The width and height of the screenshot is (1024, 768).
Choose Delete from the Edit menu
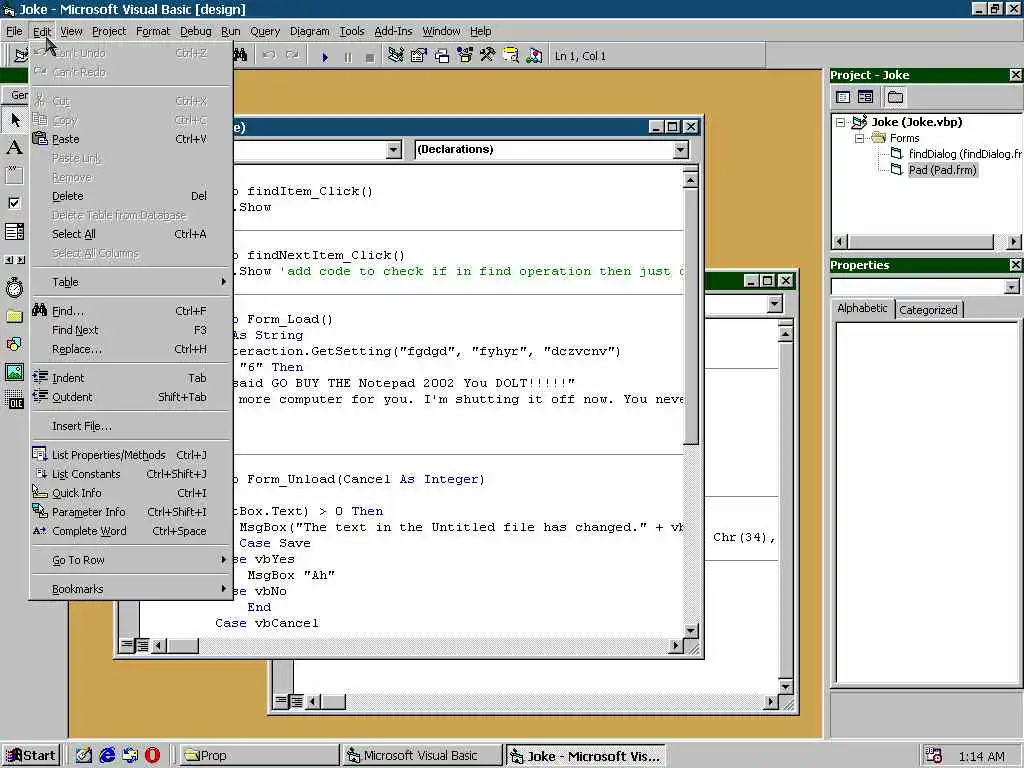click(131, 196)
